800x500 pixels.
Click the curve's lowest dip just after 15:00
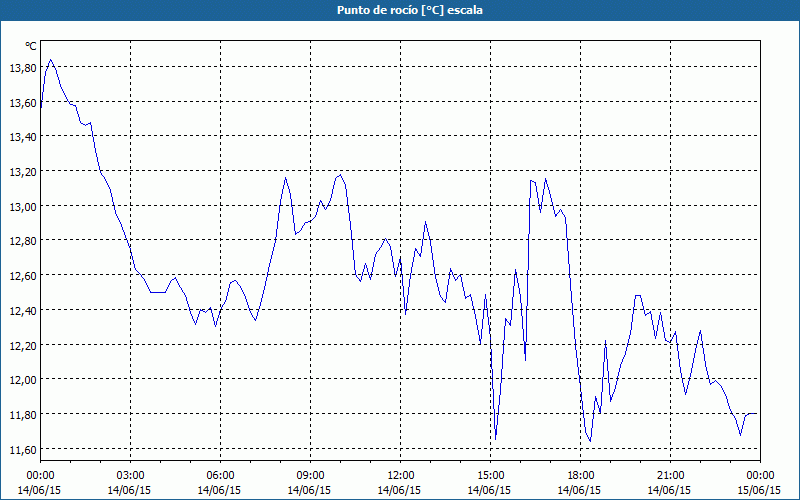(x=495, y=439)
